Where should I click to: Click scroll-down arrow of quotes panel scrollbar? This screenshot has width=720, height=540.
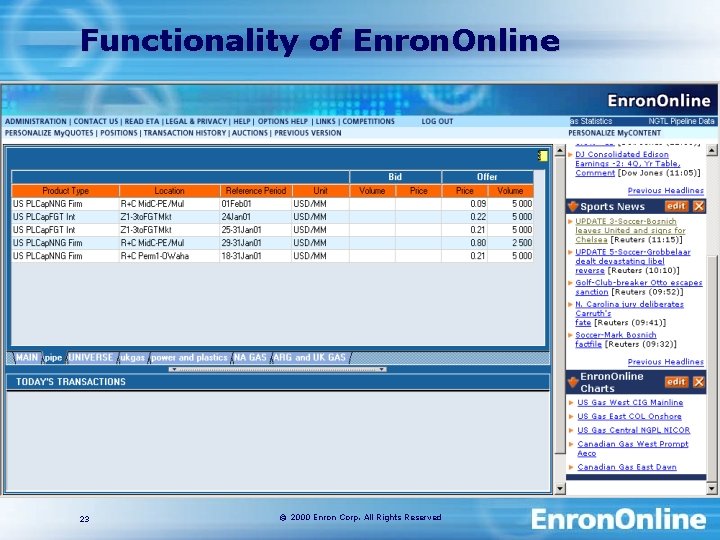560,489
